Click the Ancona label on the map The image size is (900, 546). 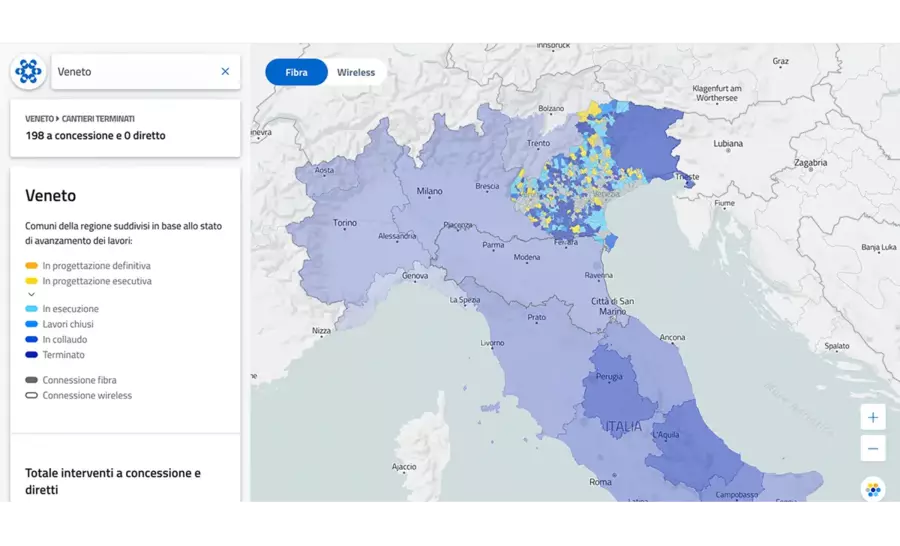point(672,338)
